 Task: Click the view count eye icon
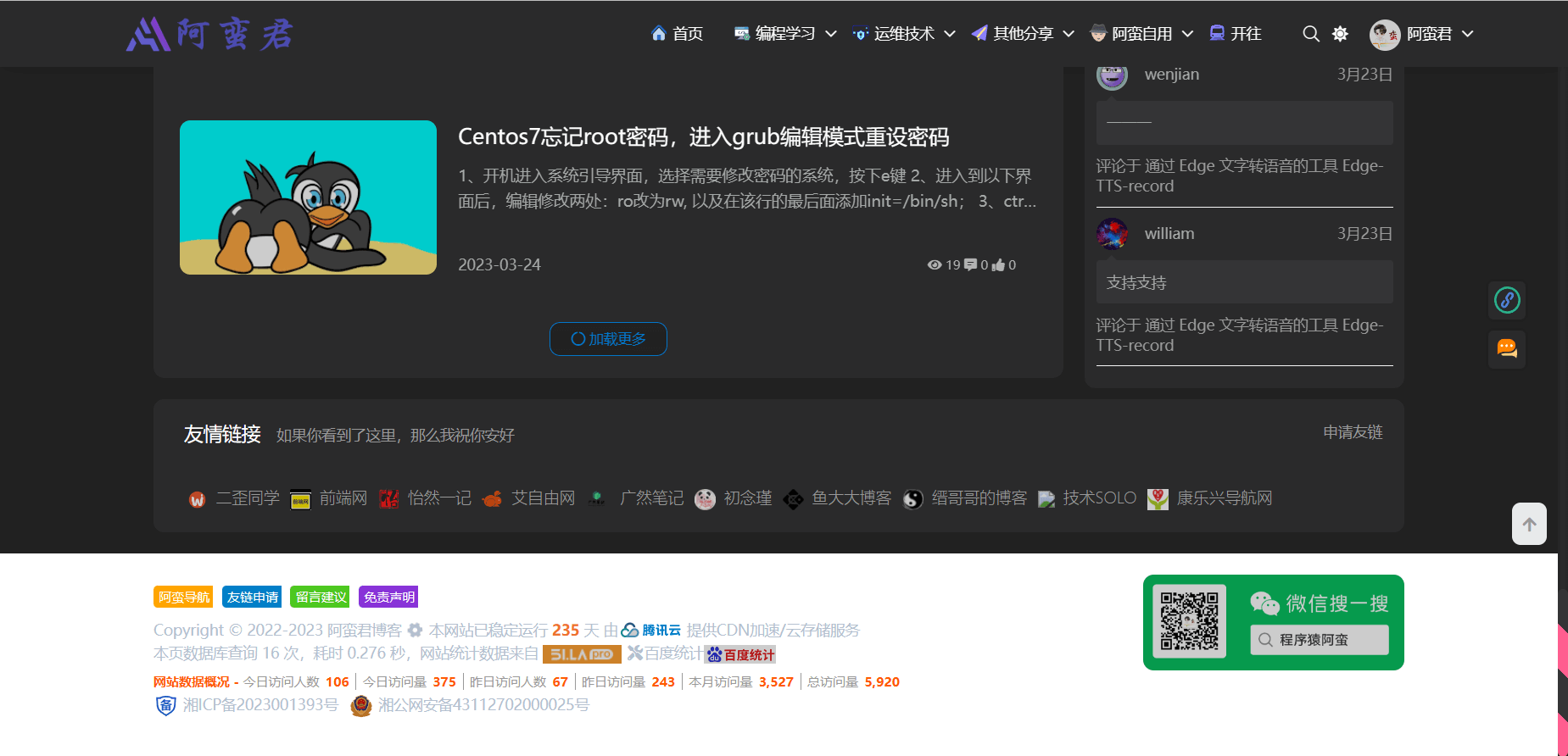point(935,265)
